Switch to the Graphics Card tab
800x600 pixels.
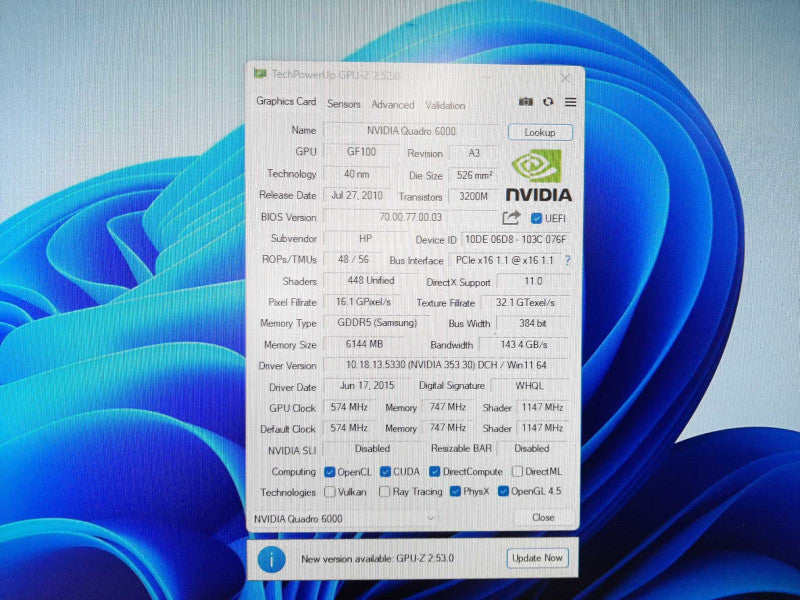286,101
